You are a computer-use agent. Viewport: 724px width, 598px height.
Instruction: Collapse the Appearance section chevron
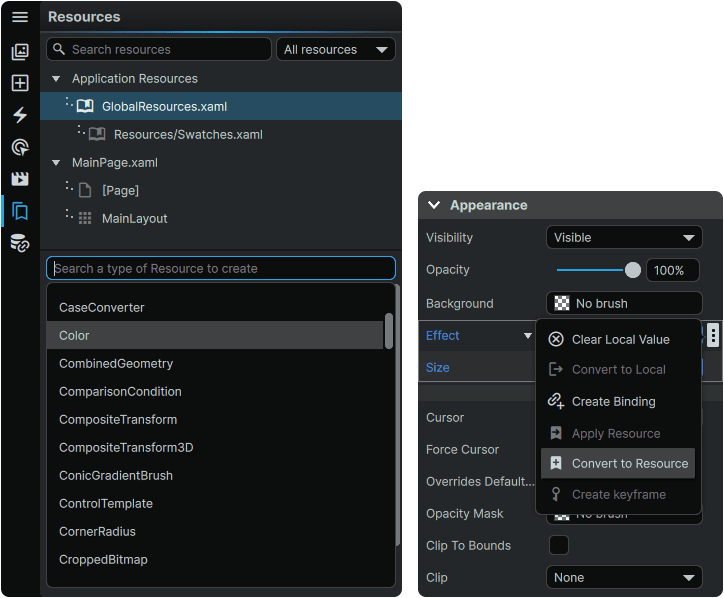(x=434, y=205)
